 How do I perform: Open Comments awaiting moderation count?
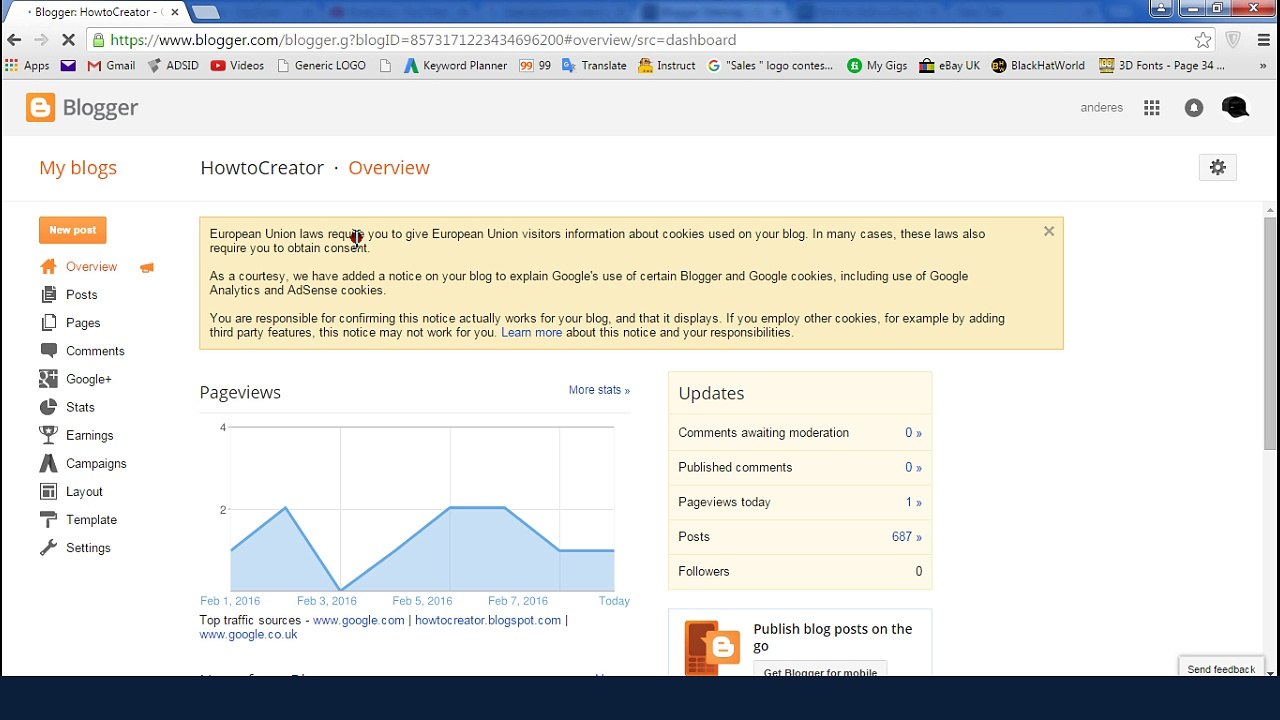[x=913, y=433]
